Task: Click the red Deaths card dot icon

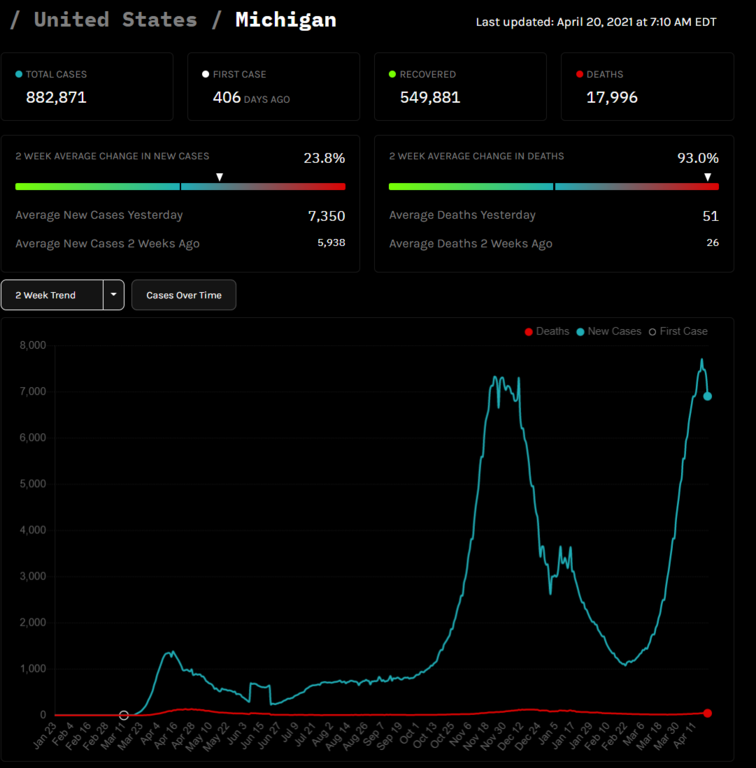Action: tap(579, 74)
